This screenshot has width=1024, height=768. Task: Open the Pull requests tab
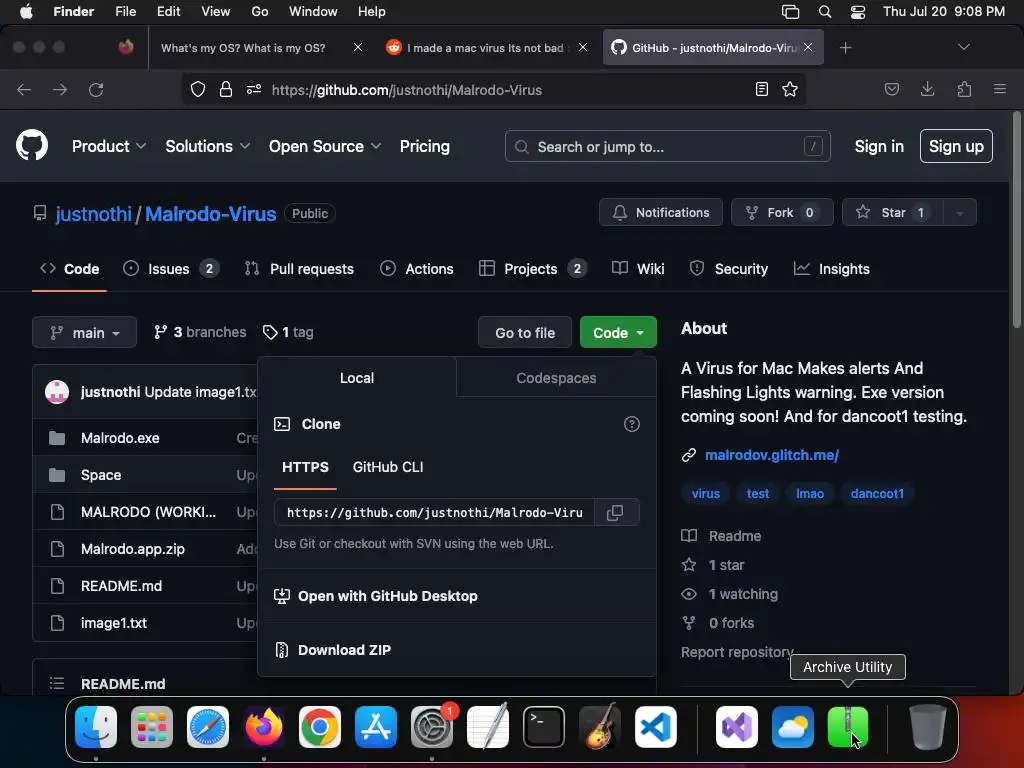[x=299, y=269]
